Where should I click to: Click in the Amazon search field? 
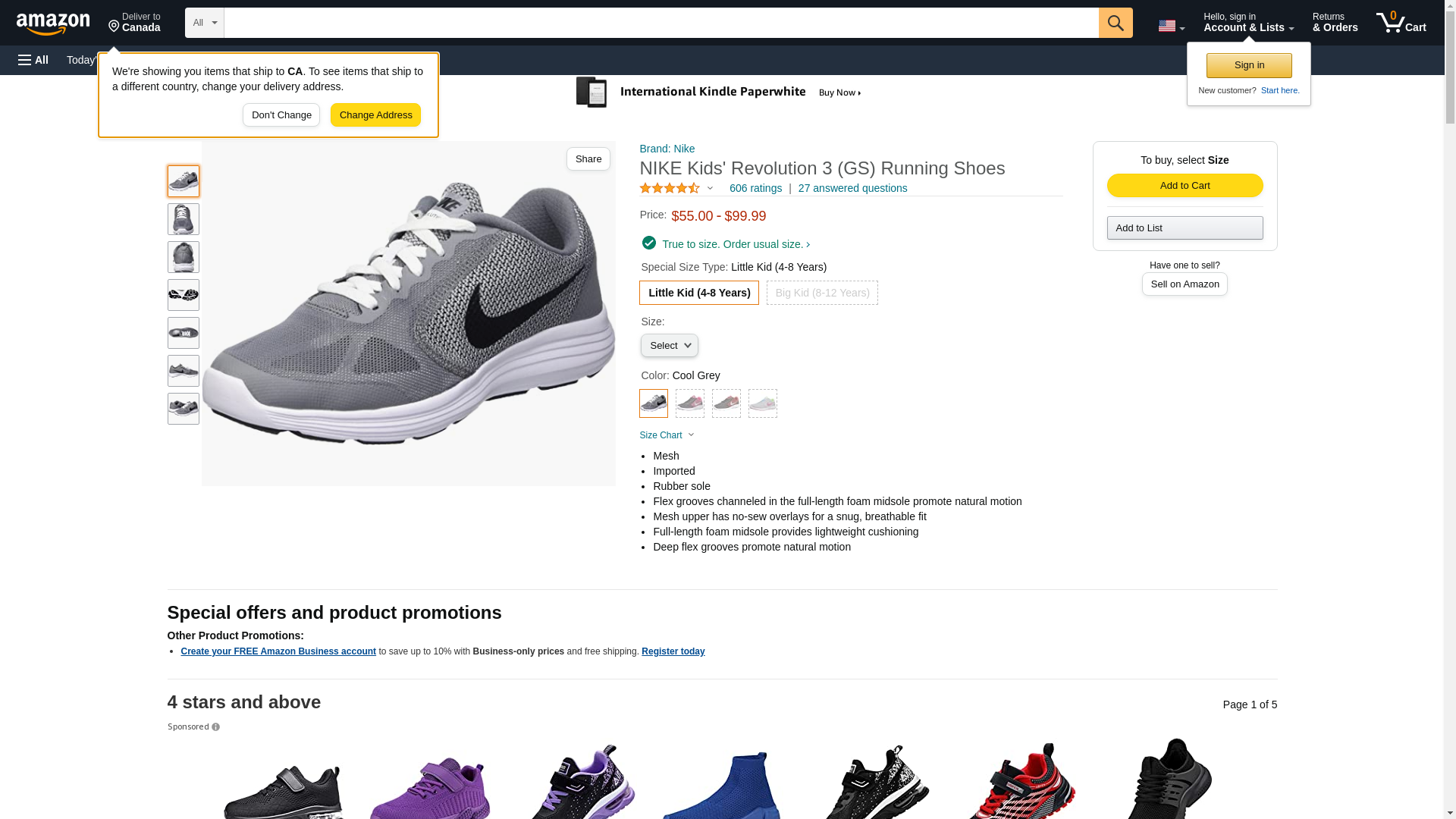coord(661,23)
